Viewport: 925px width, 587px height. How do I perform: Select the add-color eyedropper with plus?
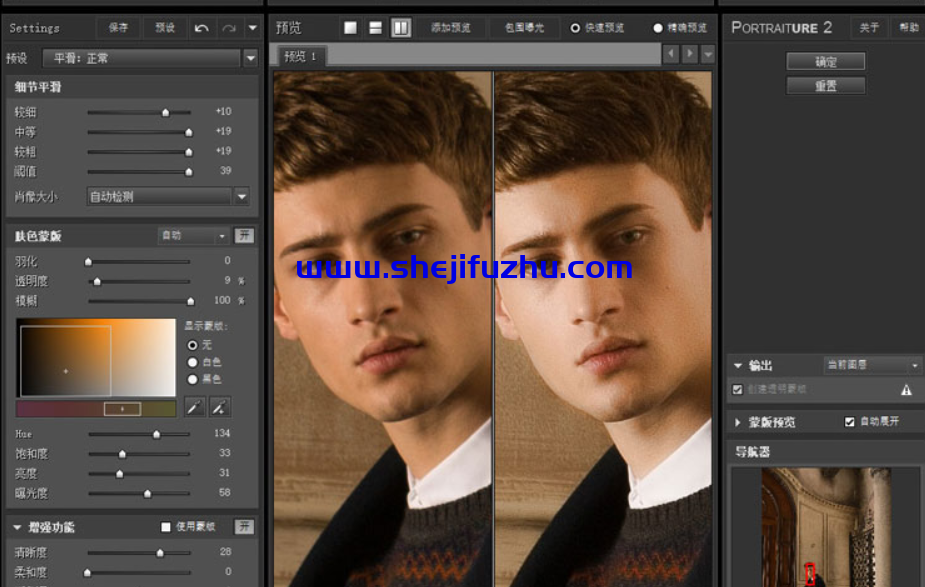click(220, 407)
